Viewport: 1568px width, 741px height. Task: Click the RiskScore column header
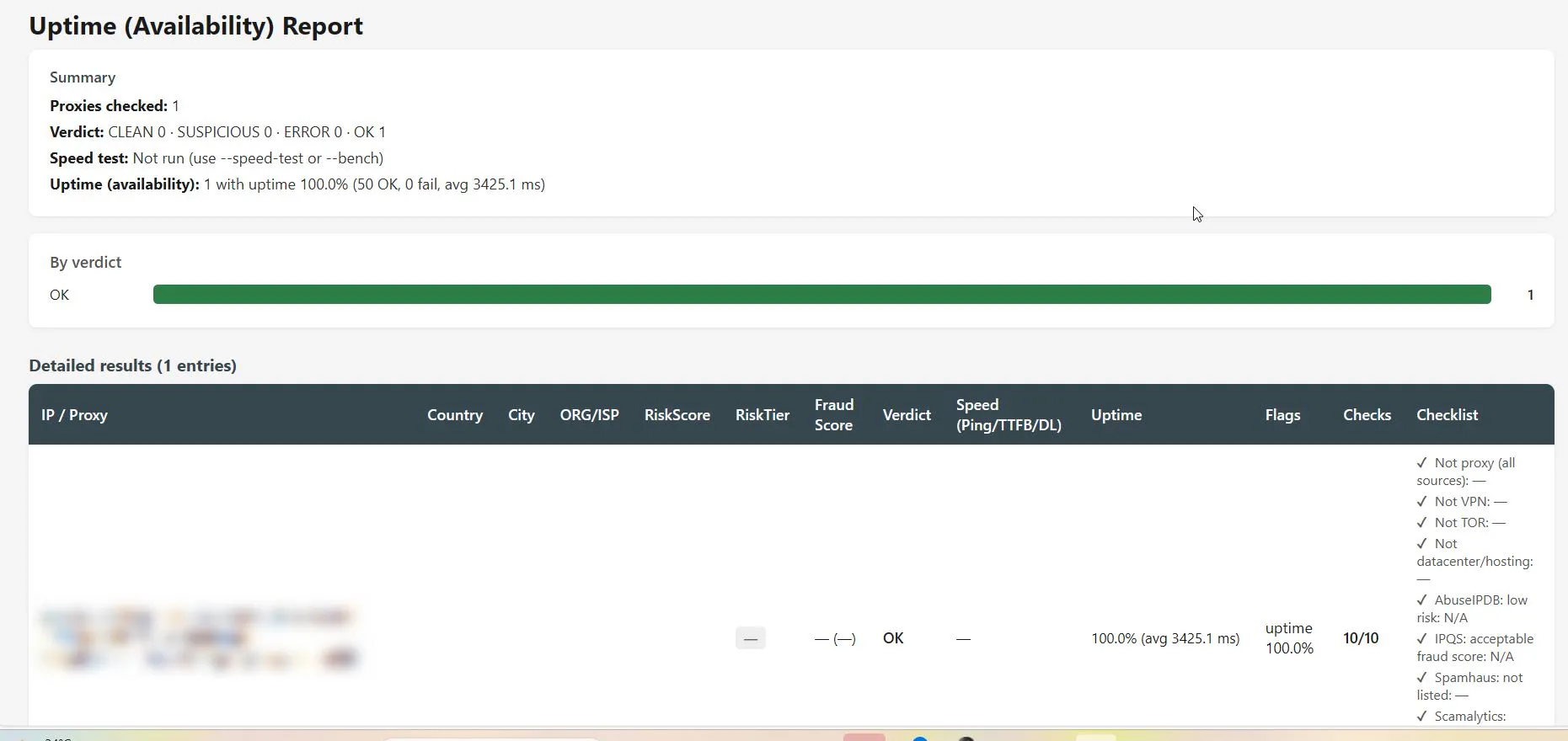click(x=677, y=415)
